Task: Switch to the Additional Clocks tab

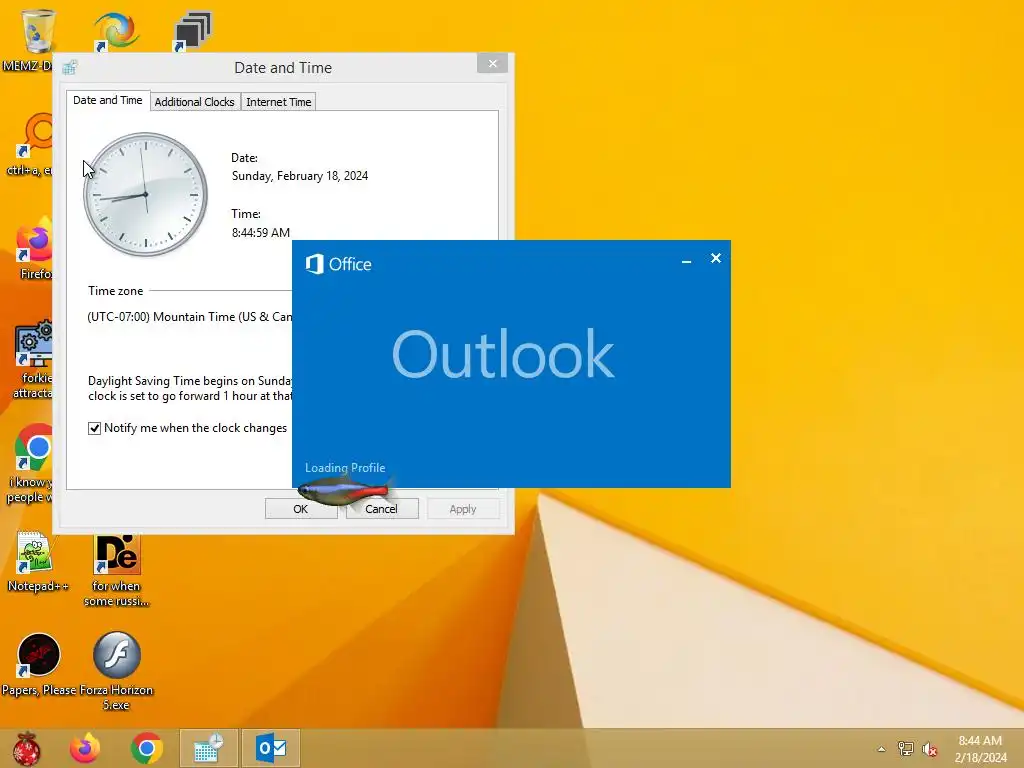Action: pos(195,102)
